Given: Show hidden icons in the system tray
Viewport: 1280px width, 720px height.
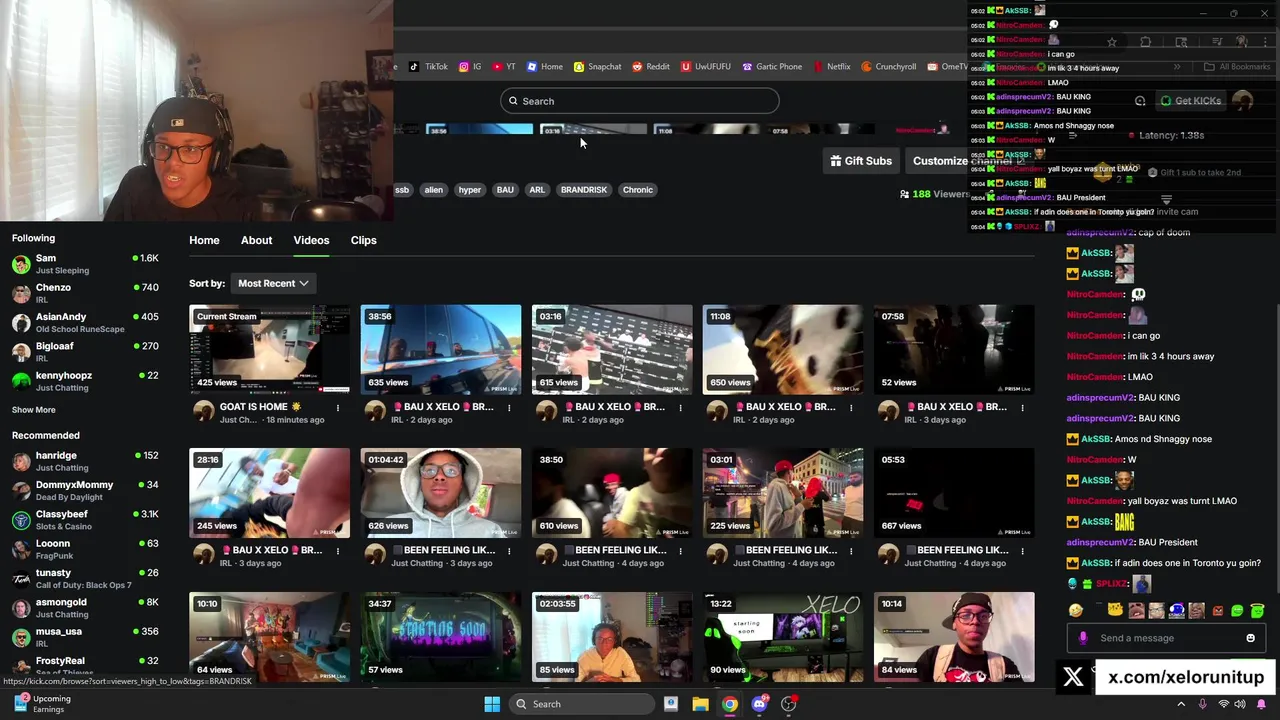Looking at the screenshot, I should [1181, 704].
